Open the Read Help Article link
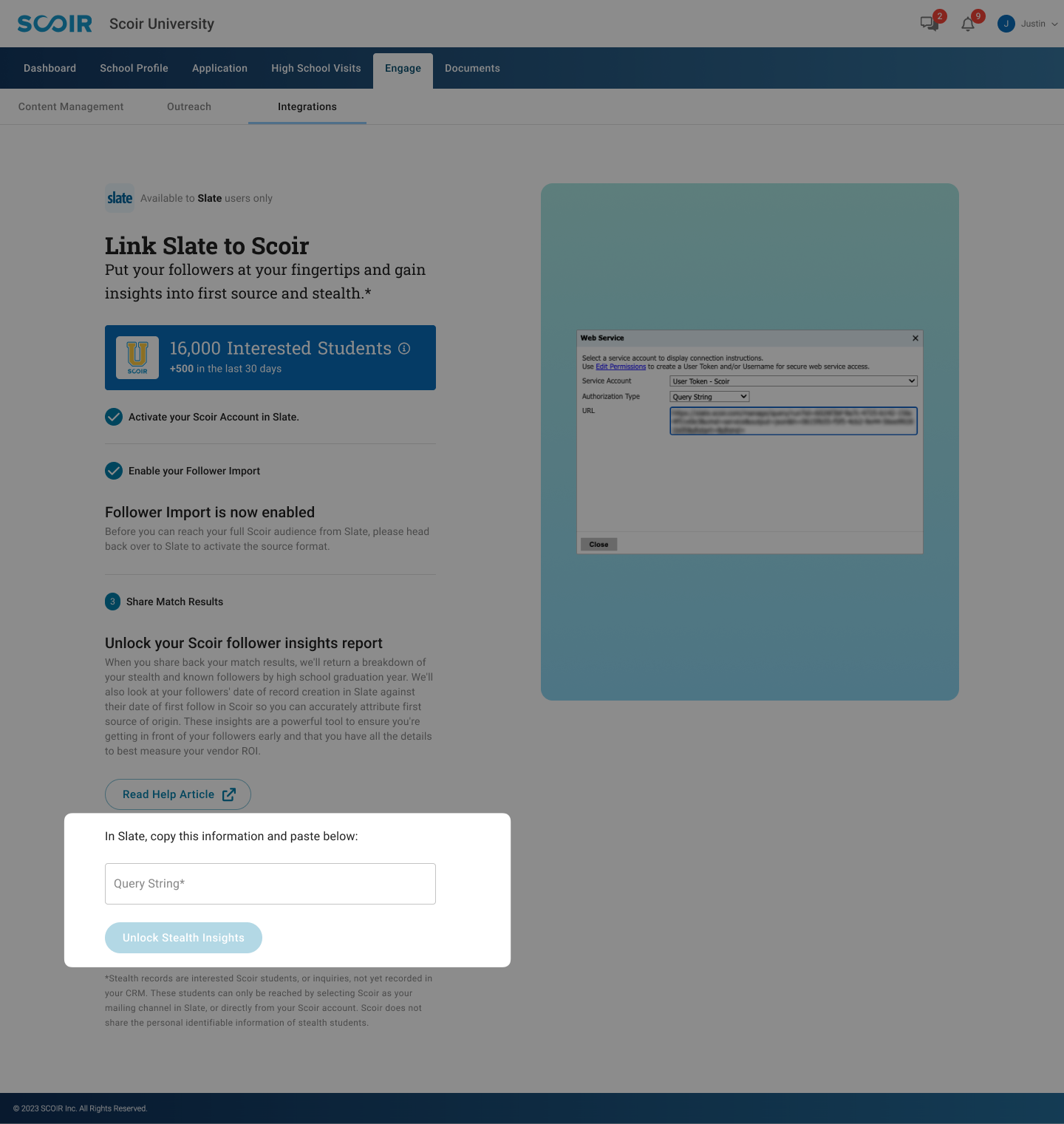This screenshot has width=1064, height=1124. (x=178, y=794)
